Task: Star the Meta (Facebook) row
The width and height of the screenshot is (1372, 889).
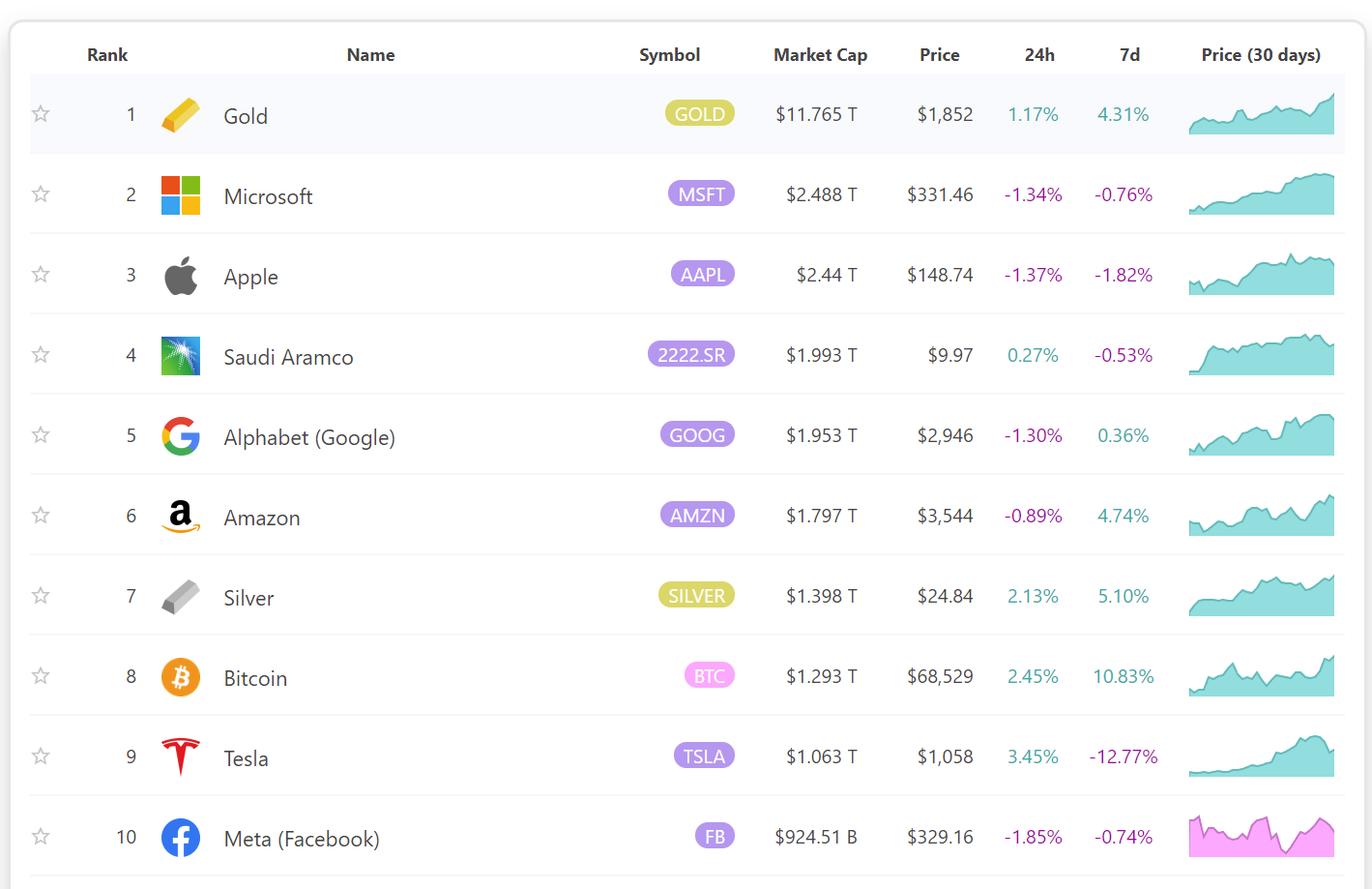Action: click(41, 837)
